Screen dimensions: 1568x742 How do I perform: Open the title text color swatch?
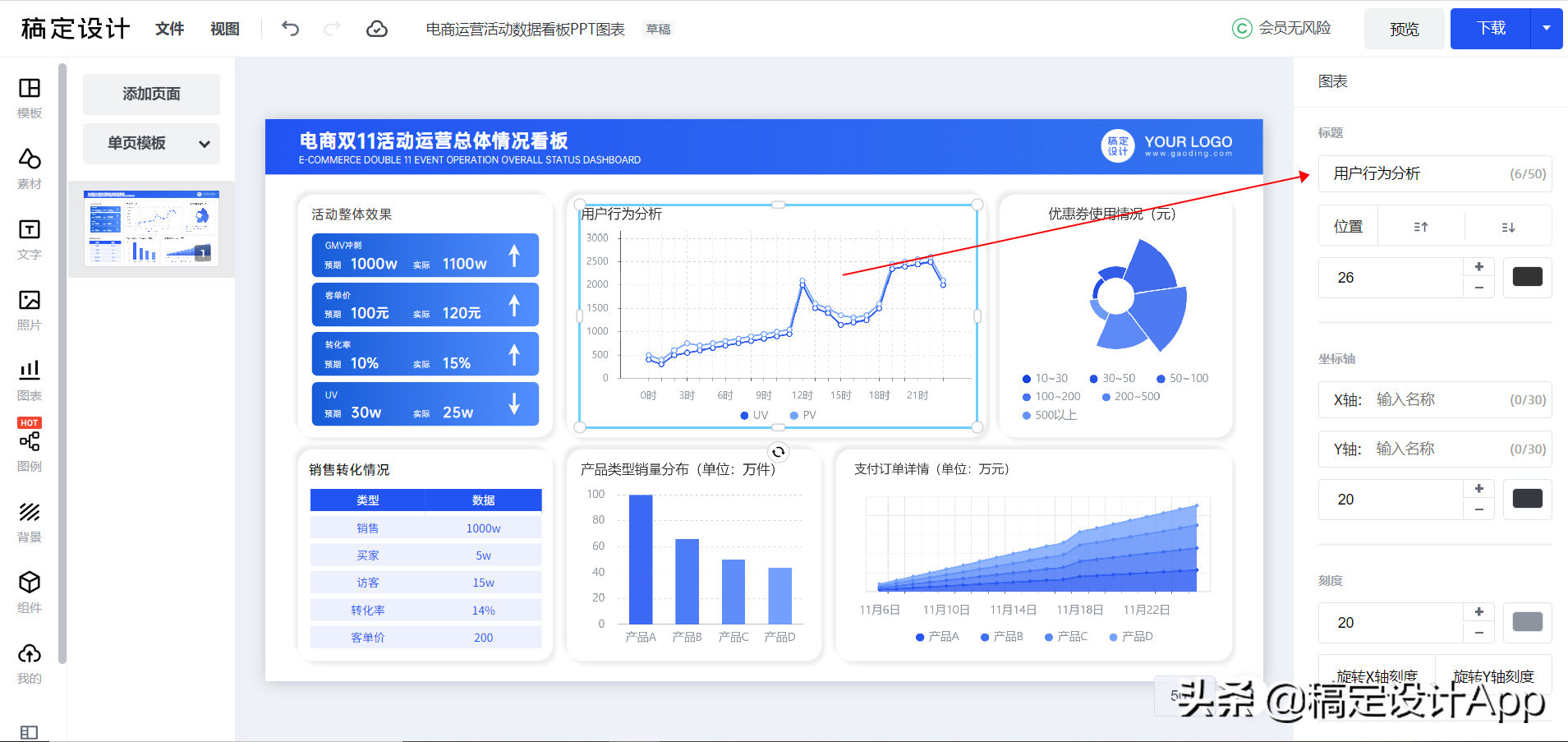(x=1527, y=277)
